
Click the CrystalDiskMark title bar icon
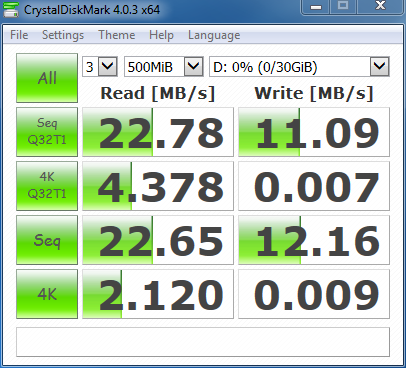click(x=11, y=9)
